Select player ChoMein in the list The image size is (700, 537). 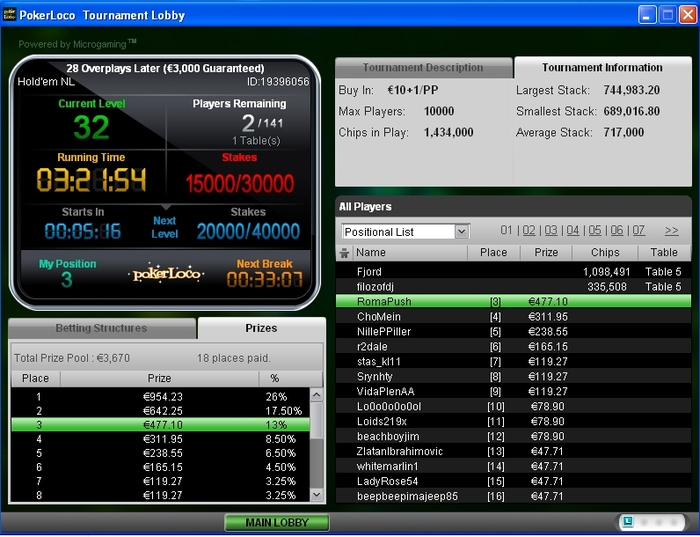pos(513,316)
